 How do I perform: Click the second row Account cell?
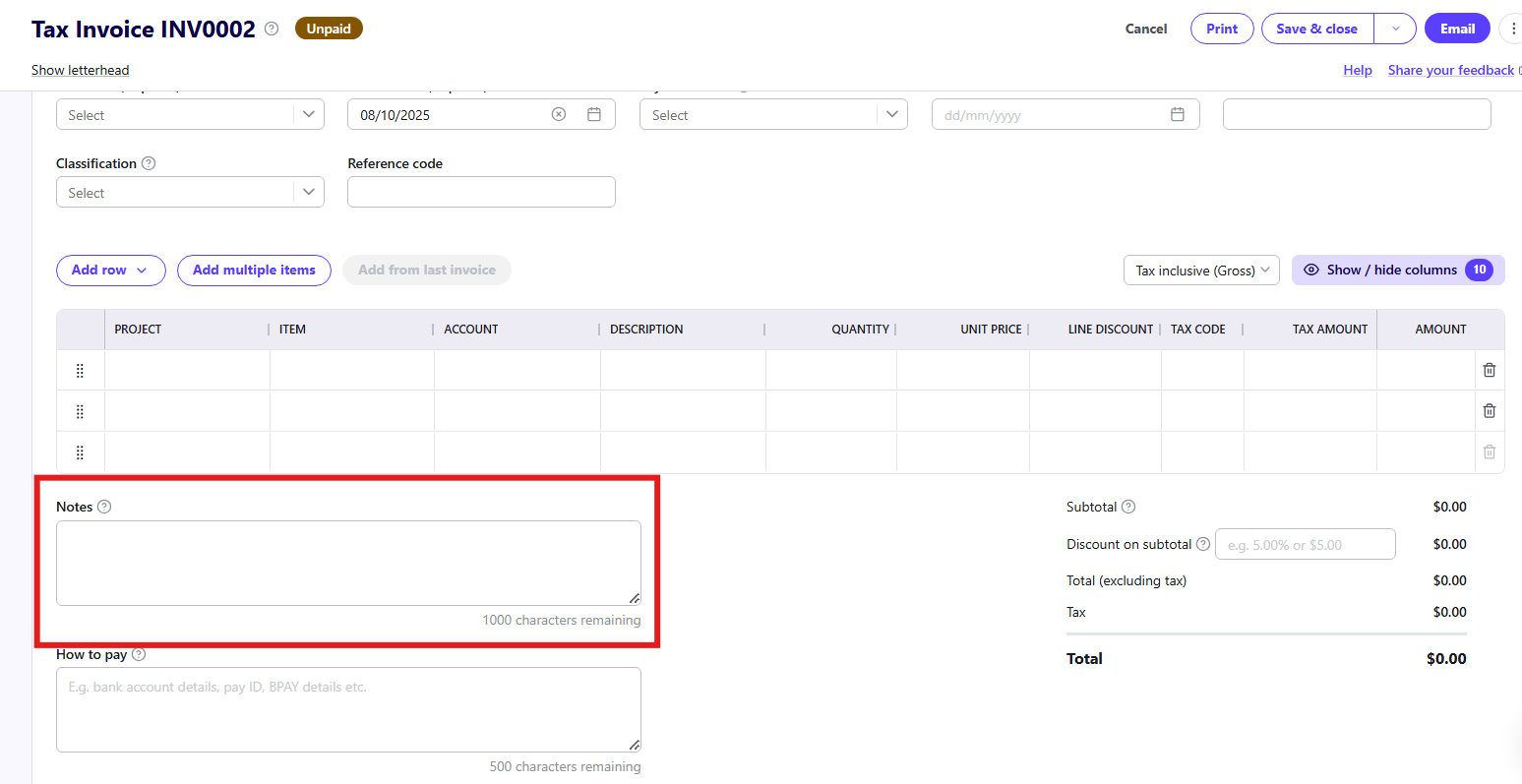click(x=517, y=411)
